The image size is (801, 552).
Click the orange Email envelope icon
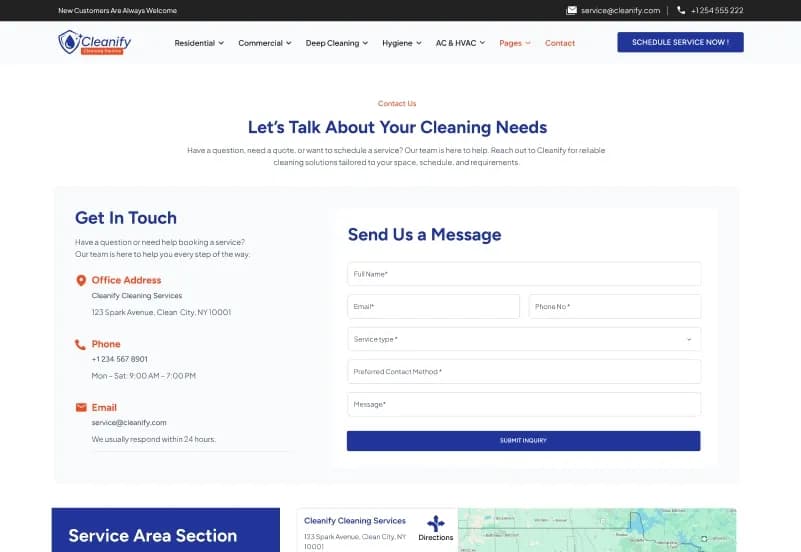point(81,407)
